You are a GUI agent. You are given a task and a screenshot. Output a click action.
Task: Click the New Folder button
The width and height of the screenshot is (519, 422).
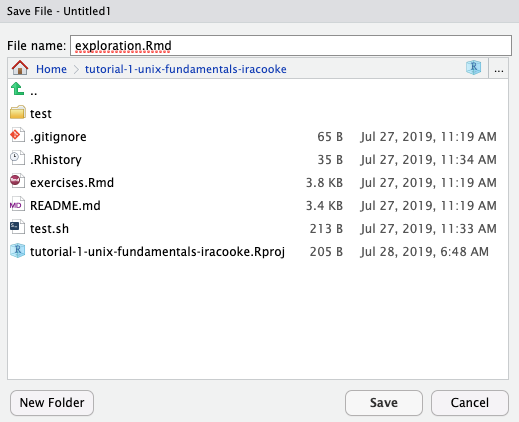point(52,403)
